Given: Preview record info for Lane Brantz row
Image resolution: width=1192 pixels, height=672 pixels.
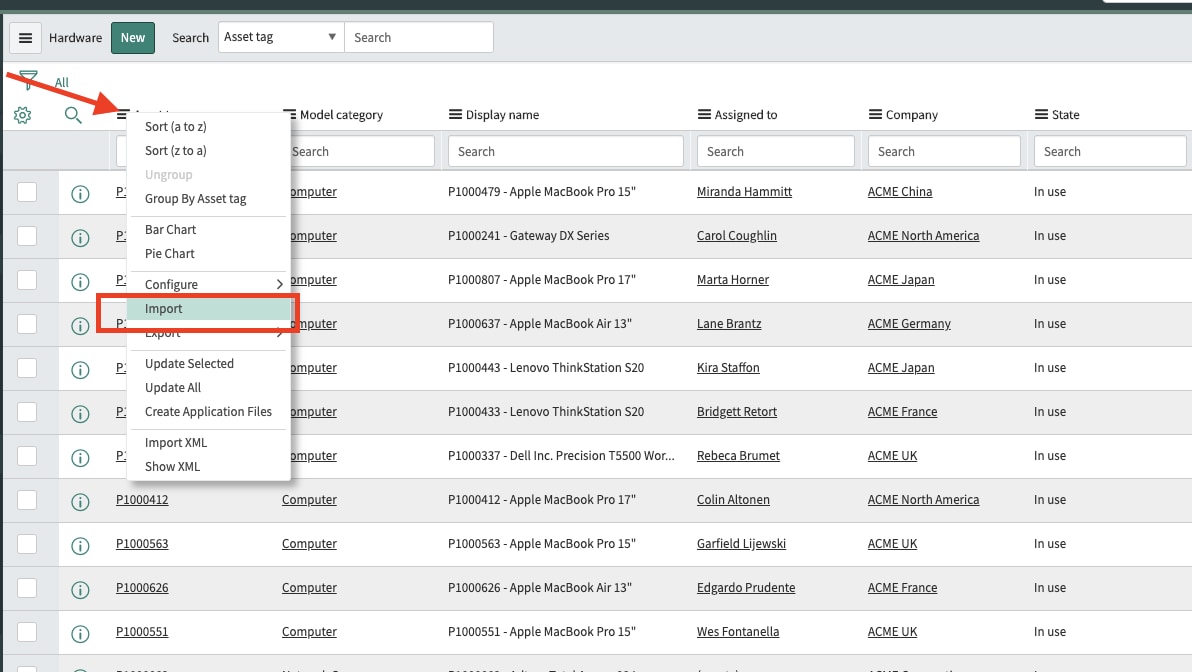Looking at the screenshot, I should coord(80,326).
